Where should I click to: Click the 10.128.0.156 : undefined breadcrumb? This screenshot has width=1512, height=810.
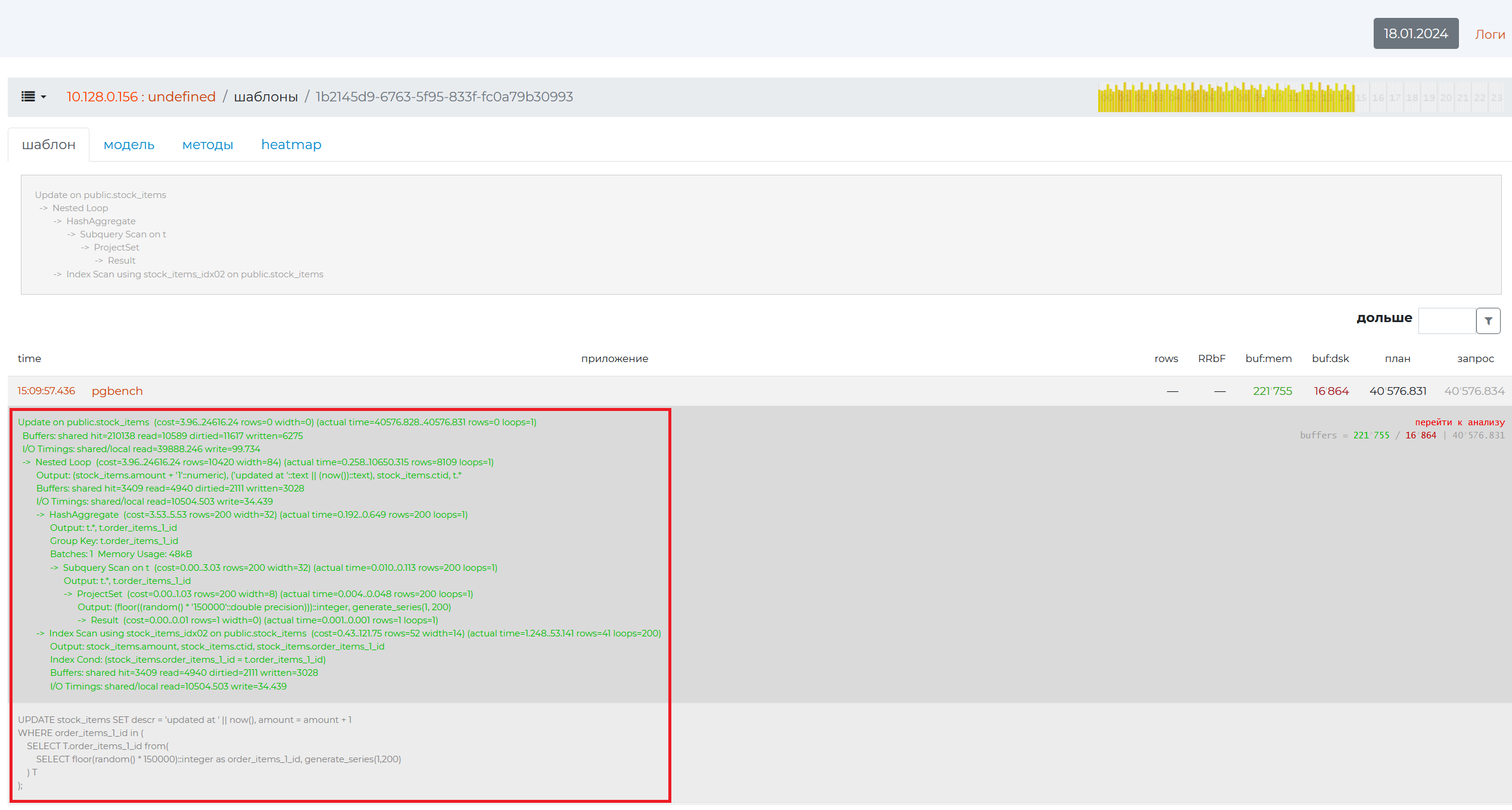141,97
